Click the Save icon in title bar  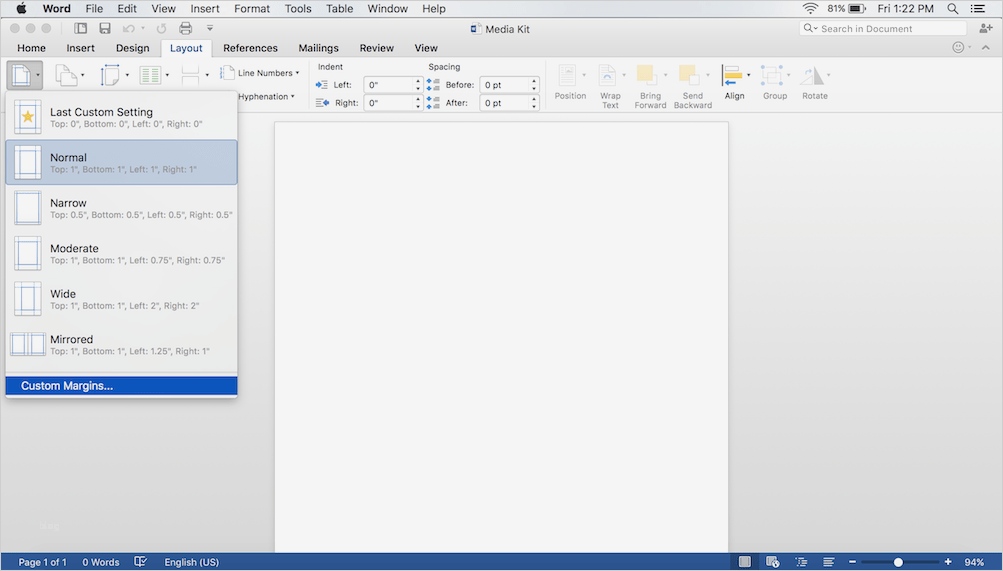105,28
